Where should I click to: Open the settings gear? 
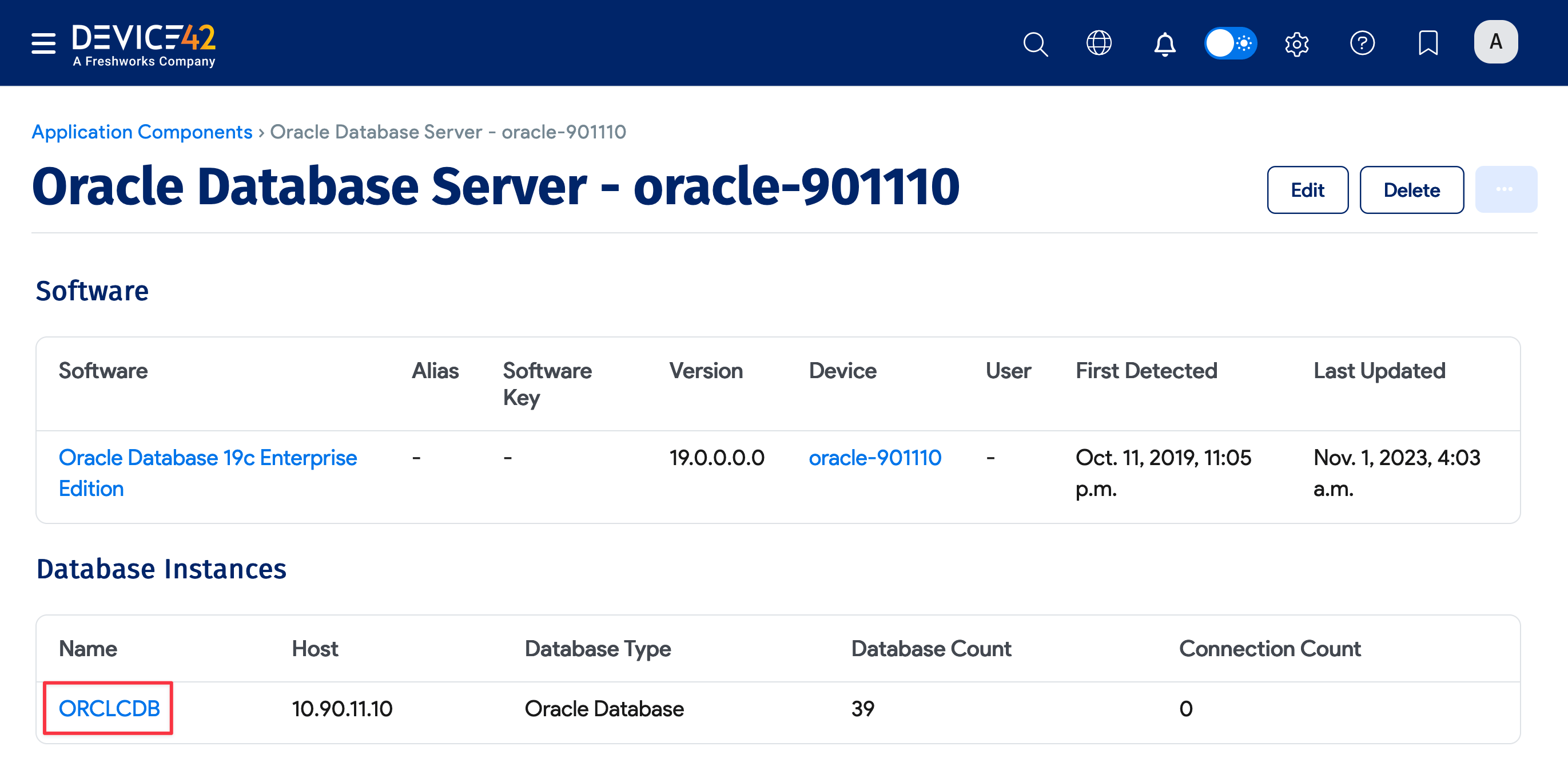1297,43
